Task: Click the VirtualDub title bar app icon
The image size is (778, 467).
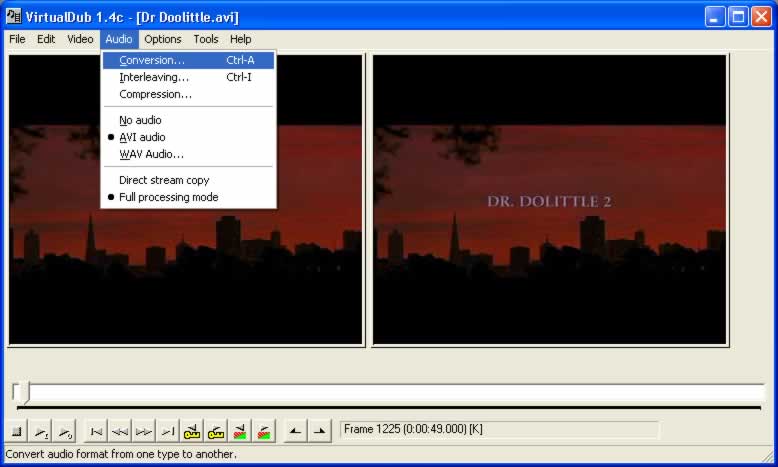Action: point(13,17)
